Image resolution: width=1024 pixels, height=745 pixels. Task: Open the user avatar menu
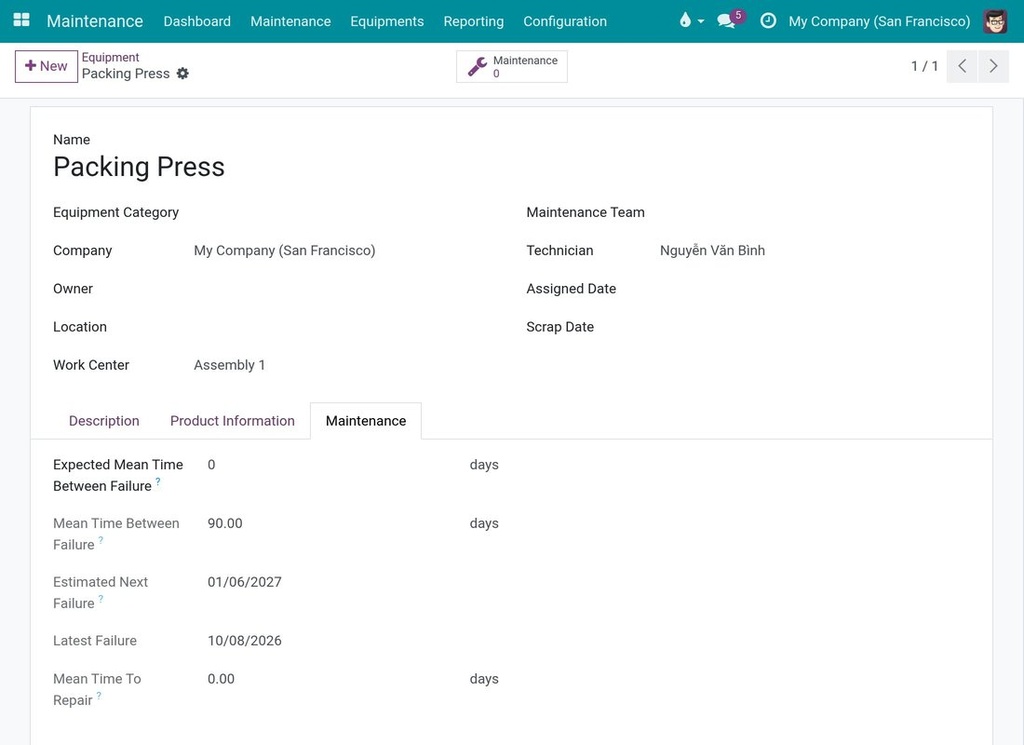(995, 21)
